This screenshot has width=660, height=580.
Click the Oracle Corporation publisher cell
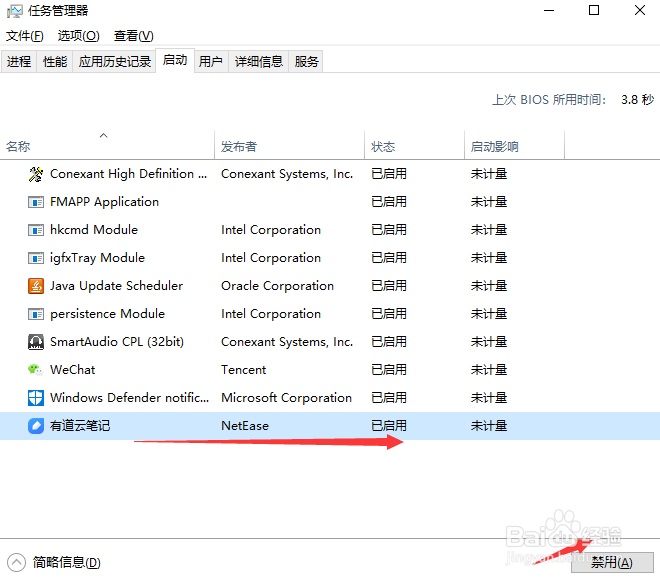[x=277, y=286]
